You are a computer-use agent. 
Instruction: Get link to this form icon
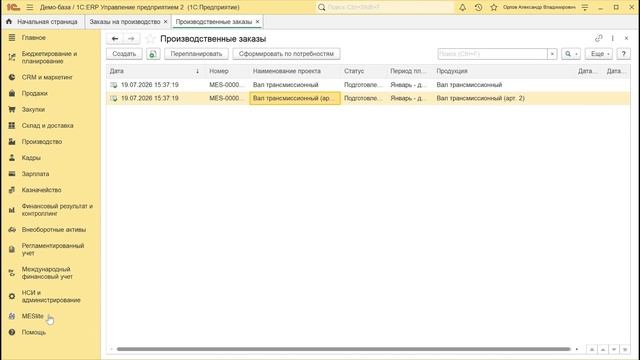(598, 38)
